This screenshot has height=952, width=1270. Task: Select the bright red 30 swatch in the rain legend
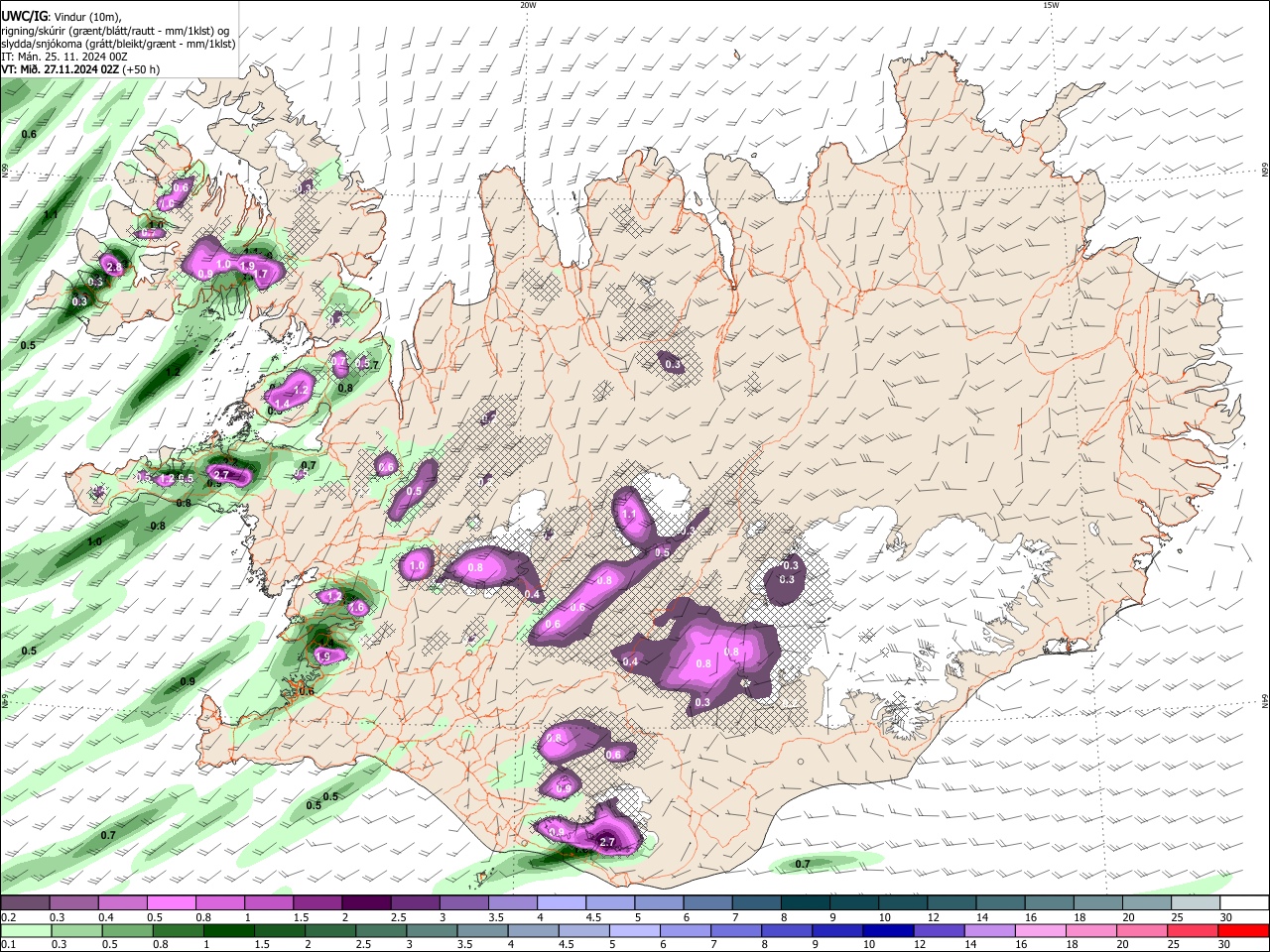point(1243,930)
